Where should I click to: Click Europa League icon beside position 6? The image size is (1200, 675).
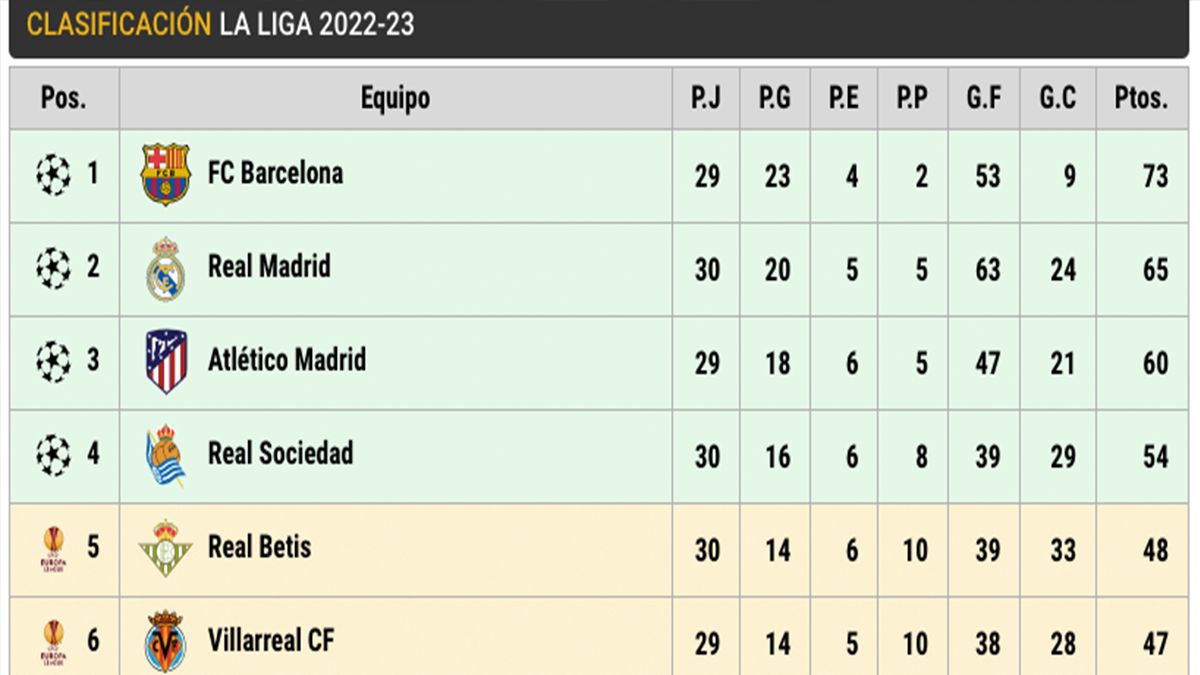pyautogui.click(x=54, y=641)
